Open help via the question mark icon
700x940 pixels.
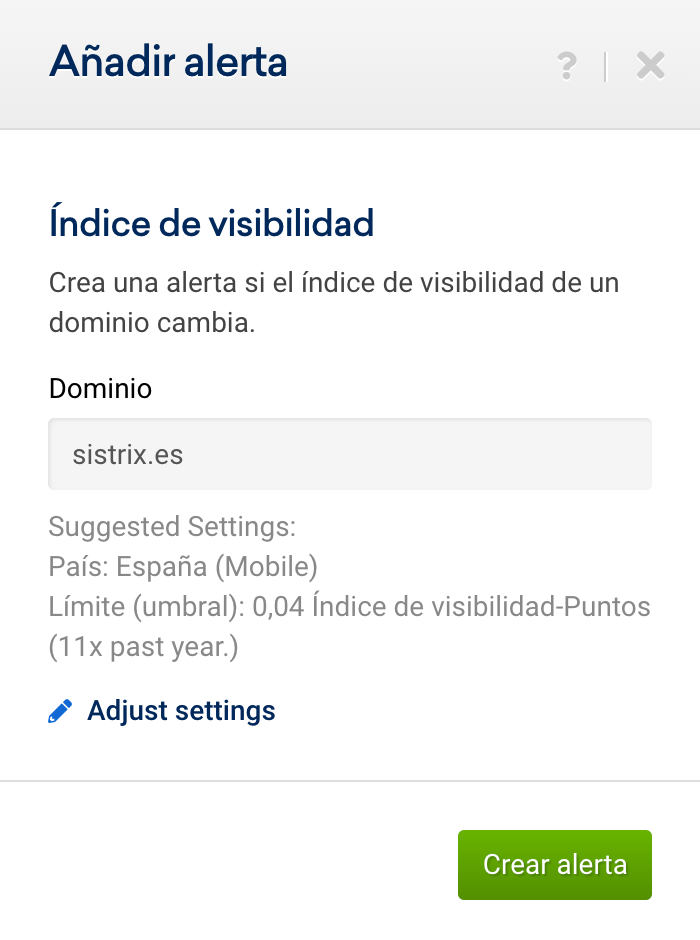(567, 66)
